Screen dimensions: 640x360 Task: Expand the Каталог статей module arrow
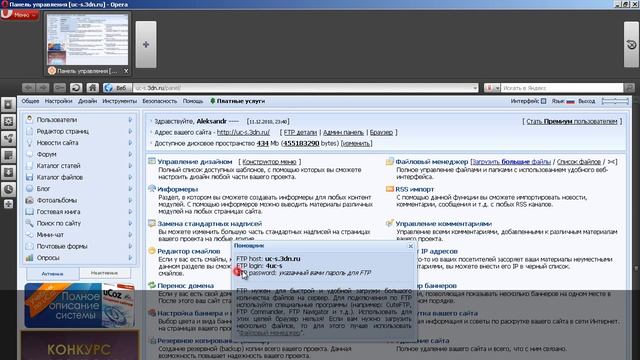tap(130, 165)
